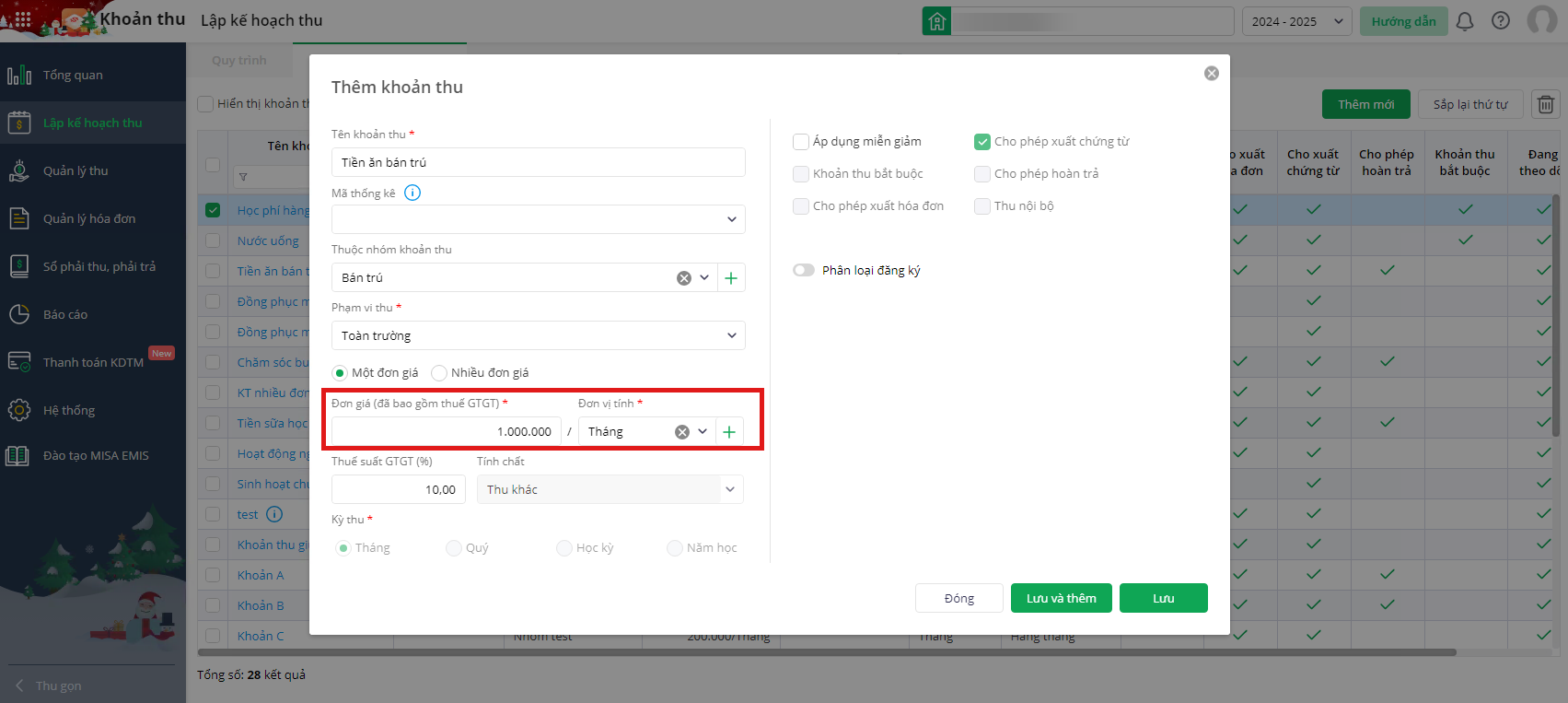The image size is (1568, 703).
Task: Click the Tên khoản thu text field
Action: 538,162
